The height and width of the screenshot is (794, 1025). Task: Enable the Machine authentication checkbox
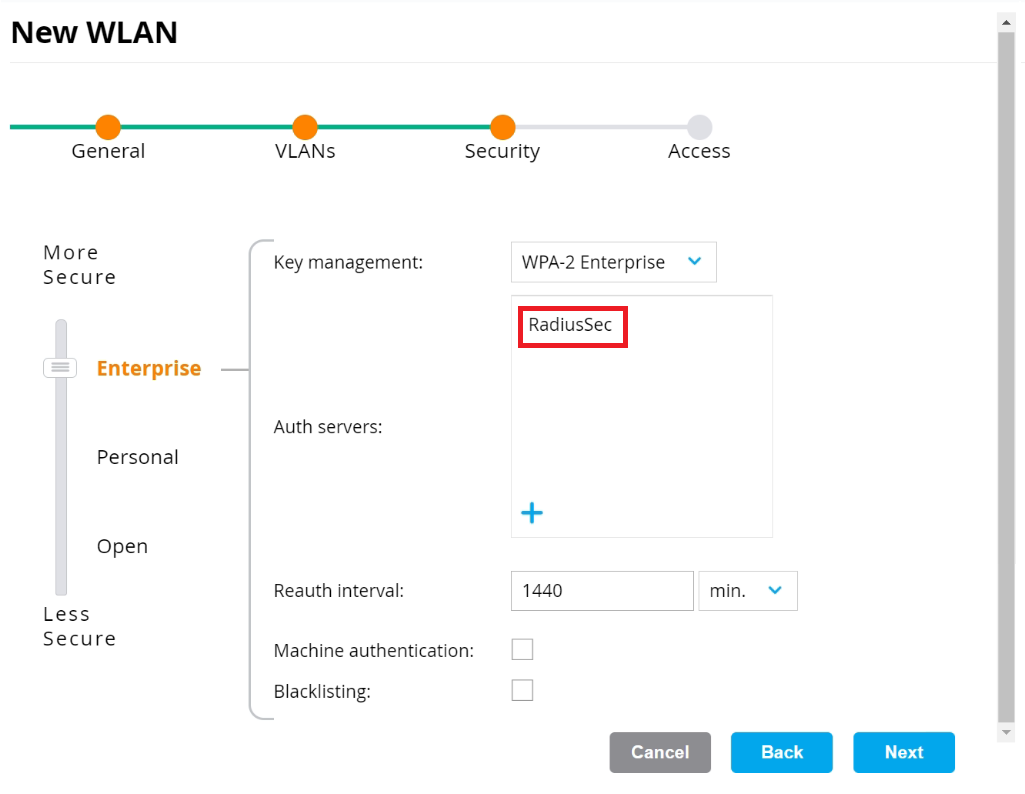522,650
